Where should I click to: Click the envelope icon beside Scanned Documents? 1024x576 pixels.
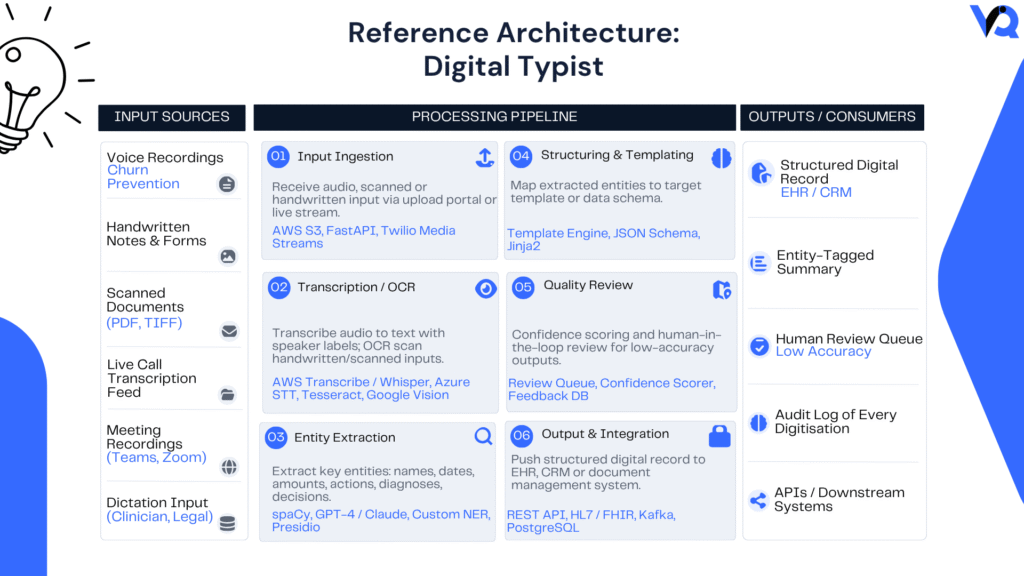(229, 331)
